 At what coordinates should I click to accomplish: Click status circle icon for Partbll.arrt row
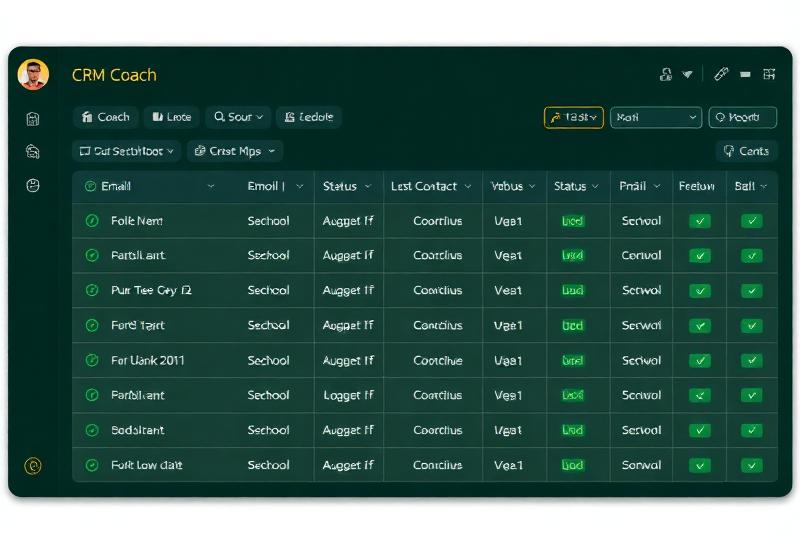(92, 255)
